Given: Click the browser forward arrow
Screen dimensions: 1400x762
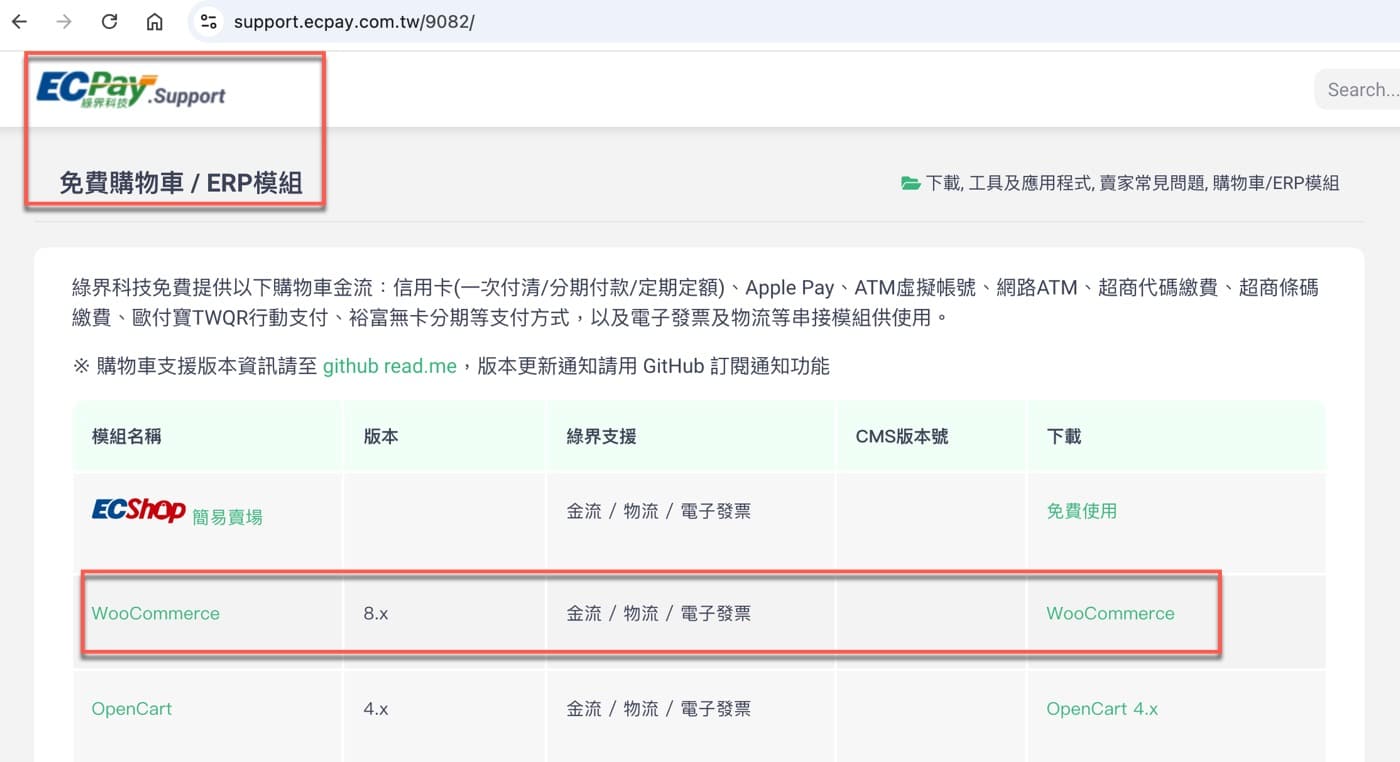Looking at the screenshot, I should 64,21.
